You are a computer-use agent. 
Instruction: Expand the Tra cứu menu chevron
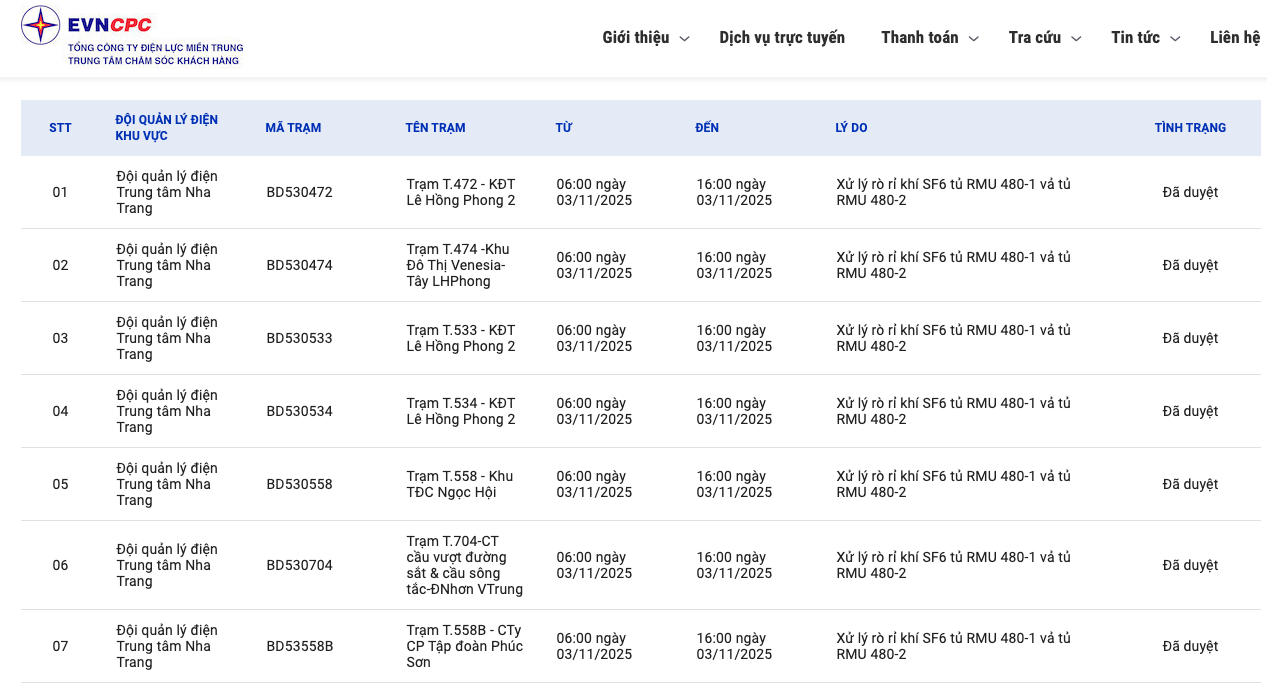pos(1076,39)
